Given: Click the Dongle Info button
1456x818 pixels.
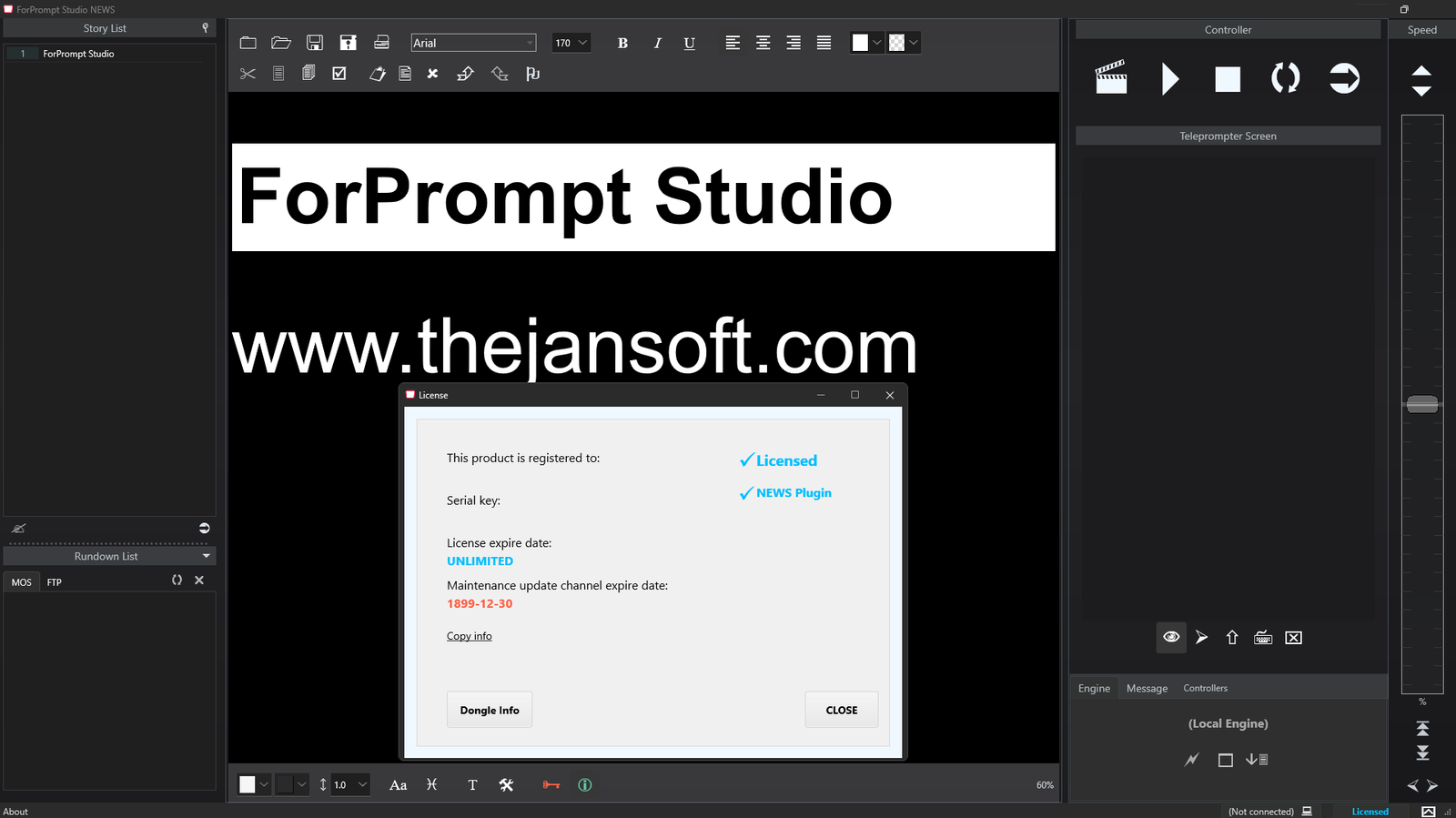Looking at the screenshot, I should click(x=490, y=710).
